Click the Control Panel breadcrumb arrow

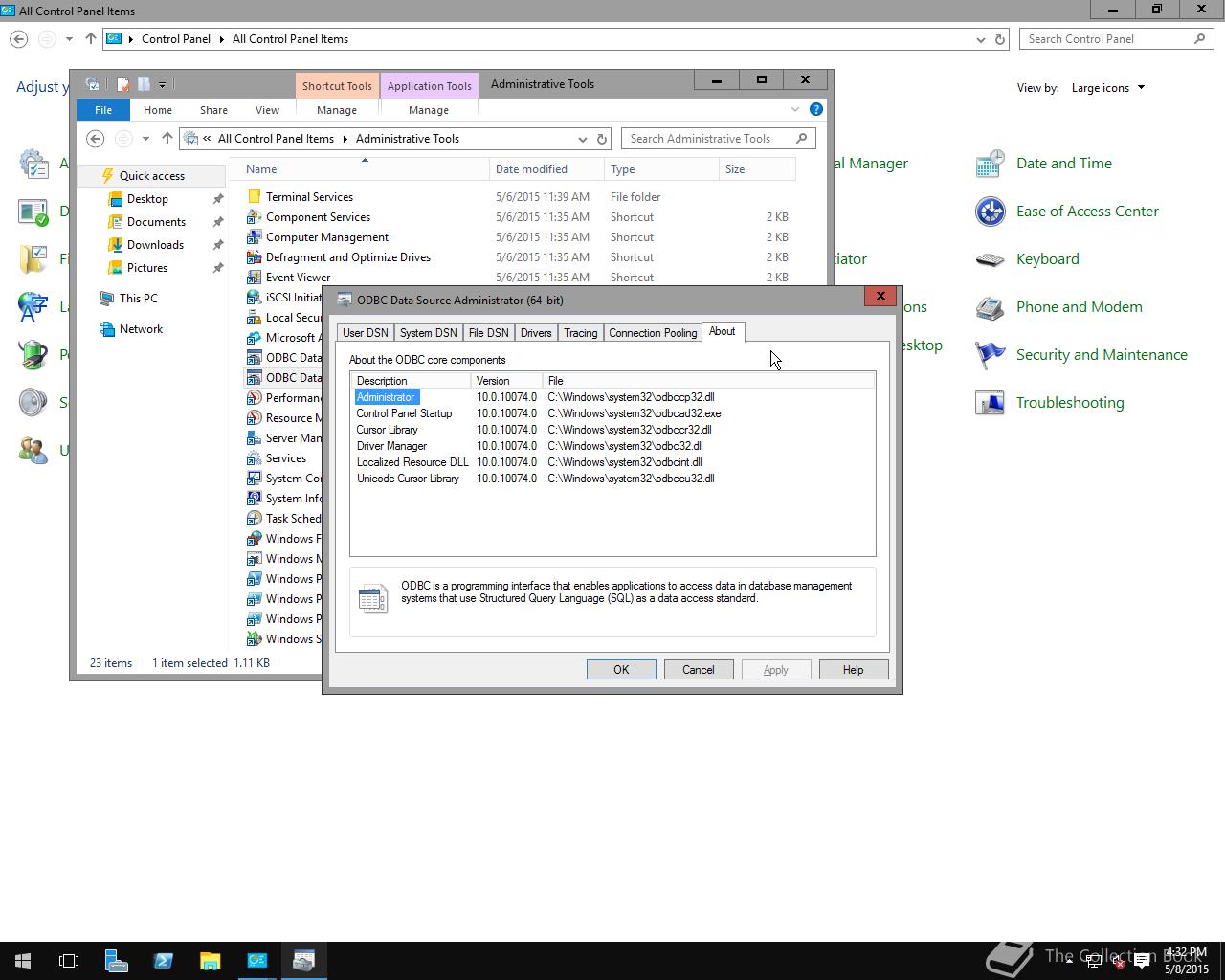click(x=221, y=39)
